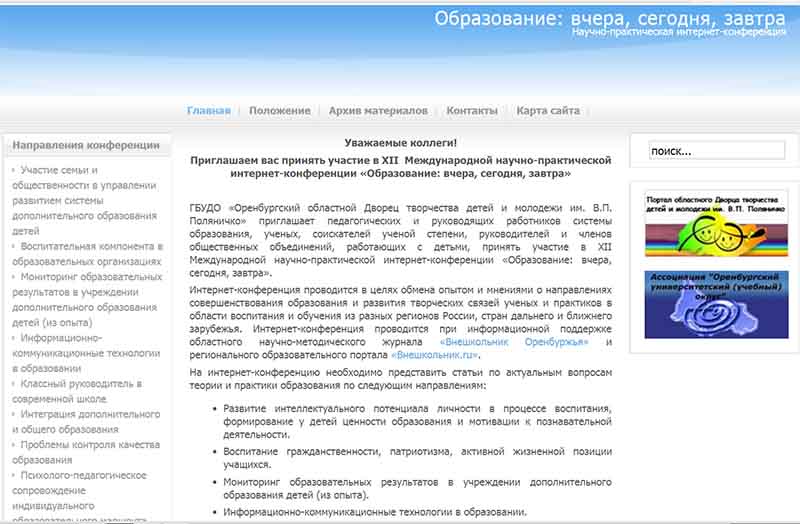This screenshot has width=800, height=524.
Task: Open Воспитательная компонента direction link
Action: tap(87, 254)
